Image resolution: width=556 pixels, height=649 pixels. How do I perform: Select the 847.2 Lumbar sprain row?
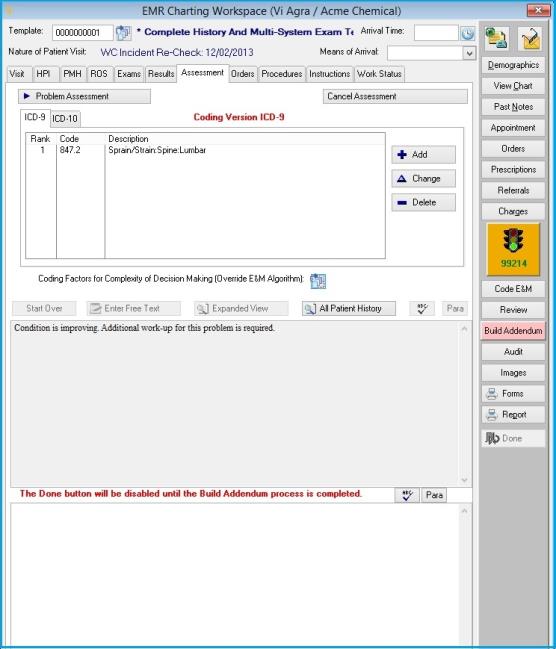pyautogui.click(x=205, y=150)
